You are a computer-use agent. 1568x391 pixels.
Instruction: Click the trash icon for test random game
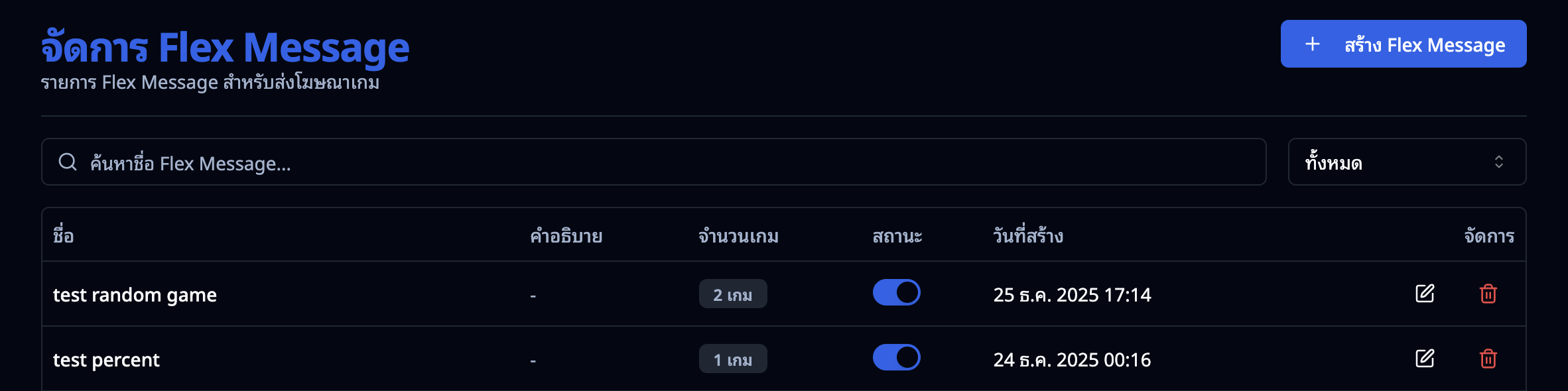tap(1488, 294)
